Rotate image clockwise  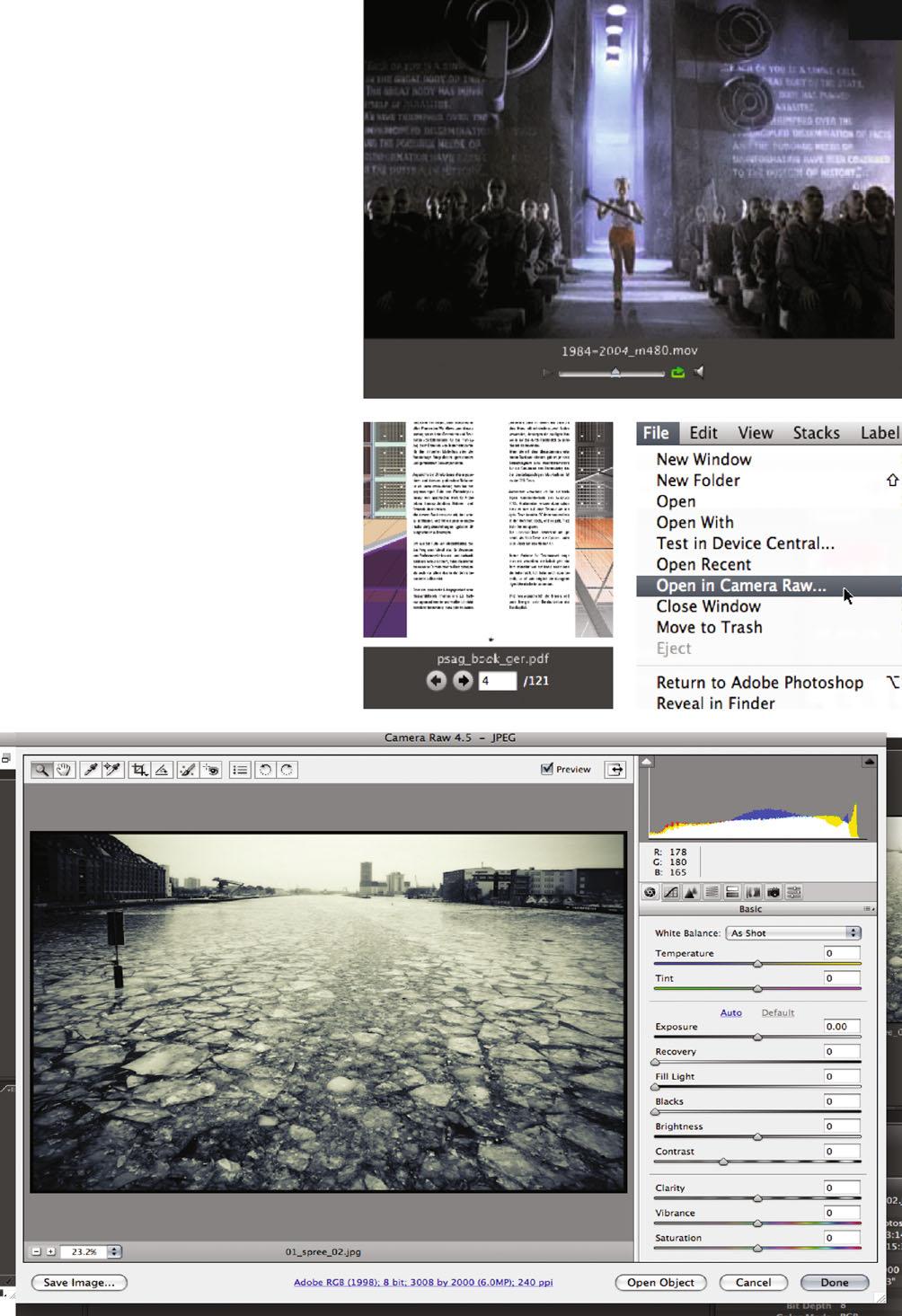tap(287, 770)
